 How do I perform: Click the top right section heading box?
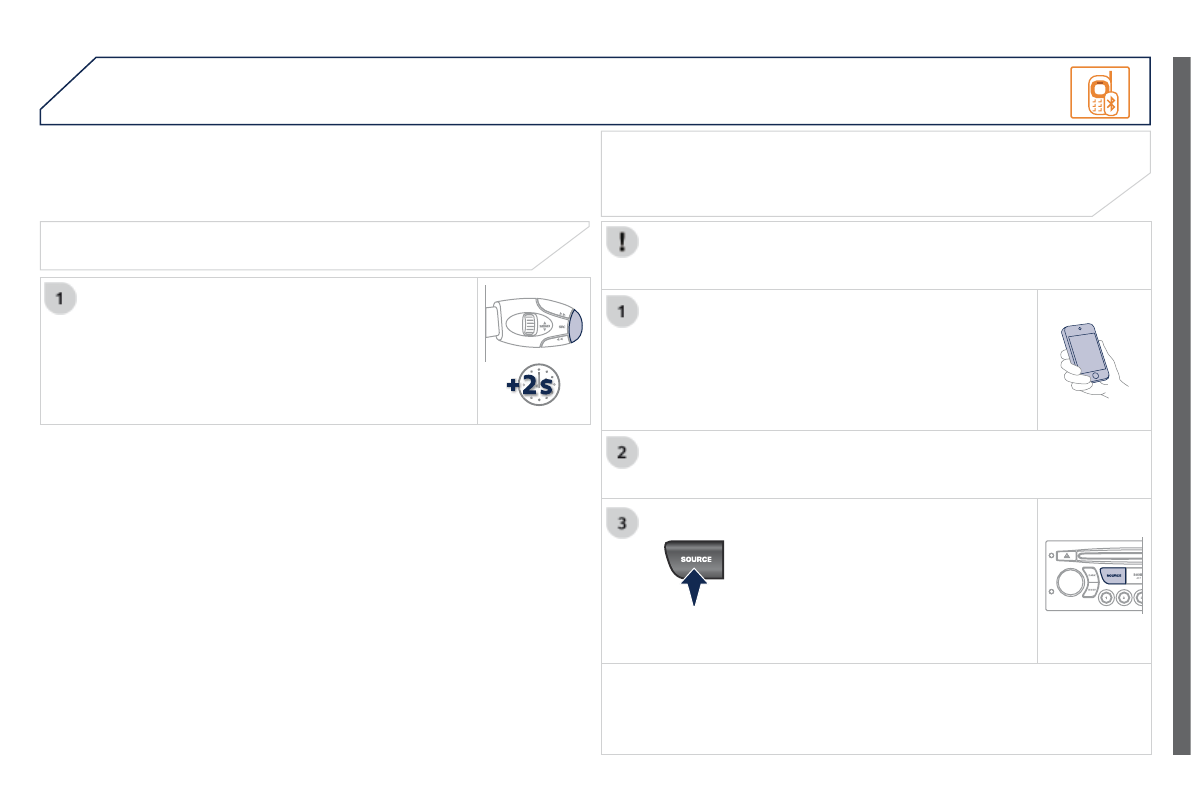876,174
